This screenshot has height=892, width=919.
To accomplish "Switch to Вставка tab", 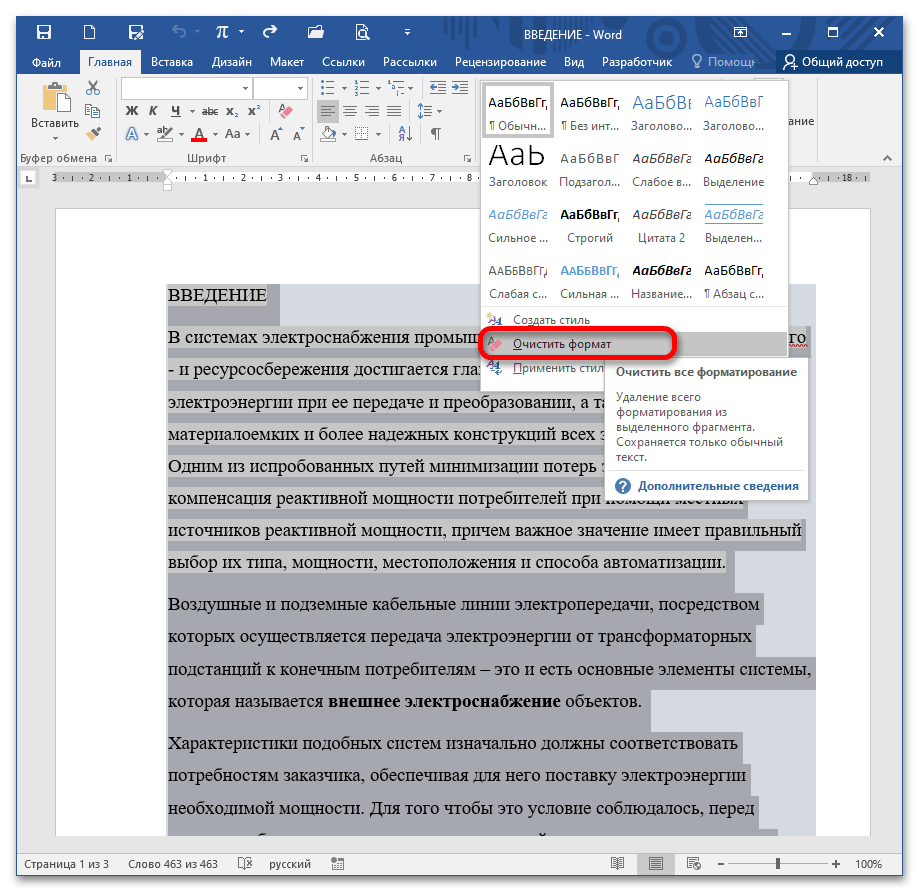I will click(x=172, y=62).
